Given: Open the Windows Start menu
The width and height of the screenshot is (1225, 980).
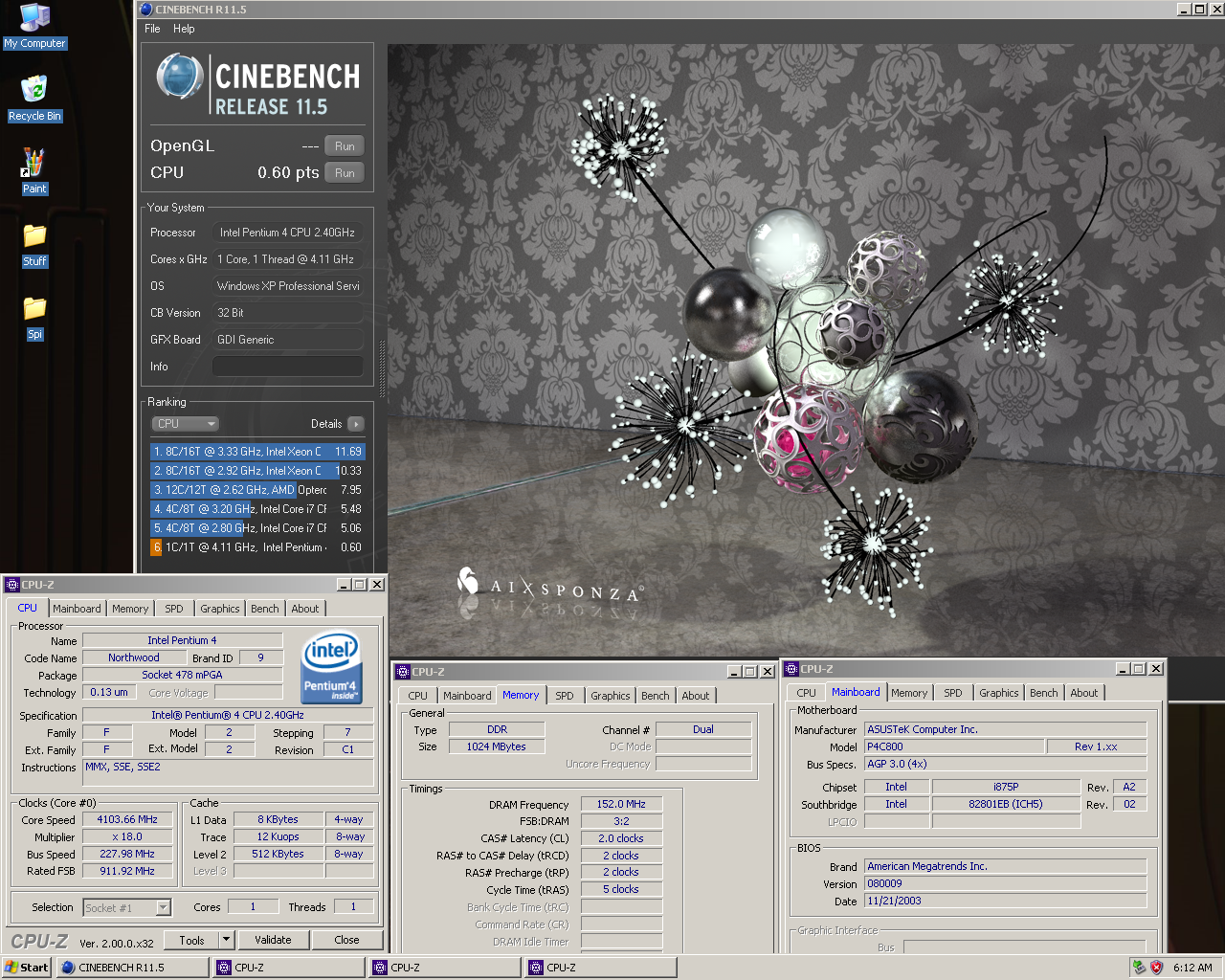Looking at the screenshot, I should (27, 968).
